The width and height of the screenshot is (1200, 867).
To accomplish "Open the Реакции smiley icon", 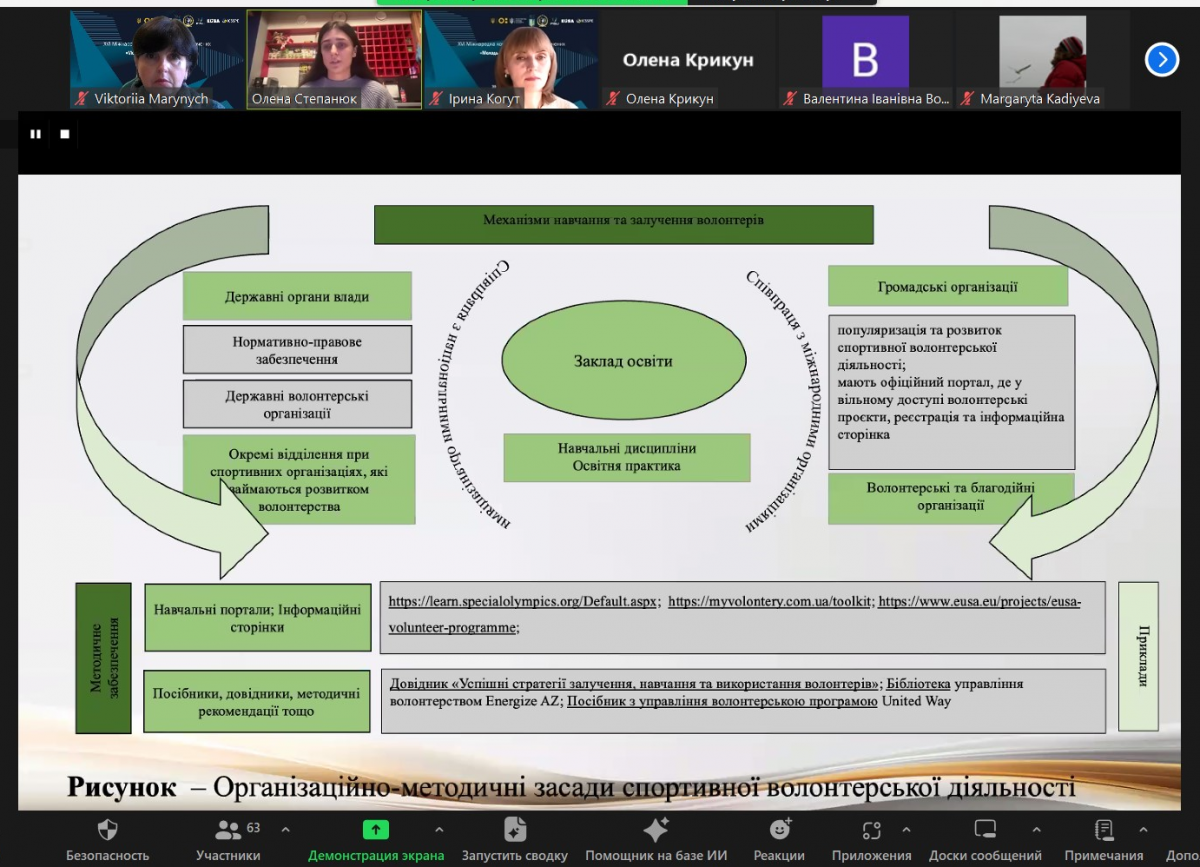I will point(780,830).
